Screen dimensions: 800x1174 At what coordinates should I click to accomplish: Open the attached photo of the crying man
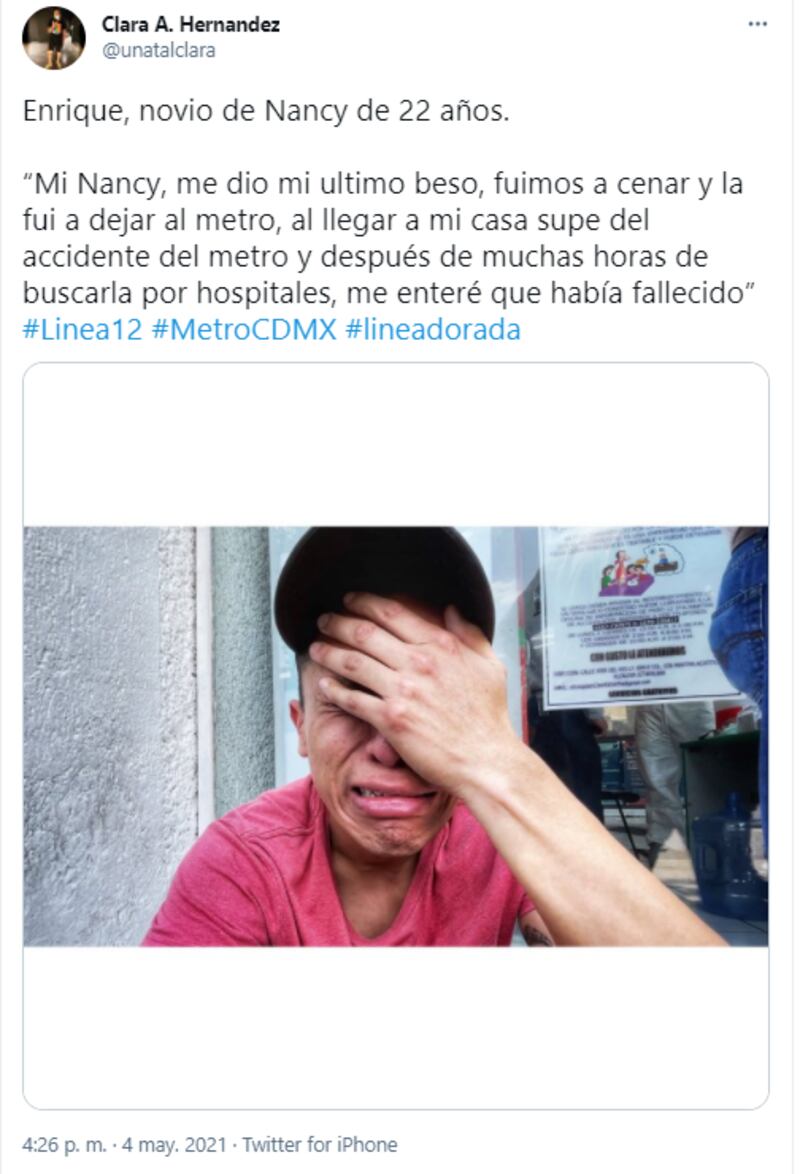[396, 737]
